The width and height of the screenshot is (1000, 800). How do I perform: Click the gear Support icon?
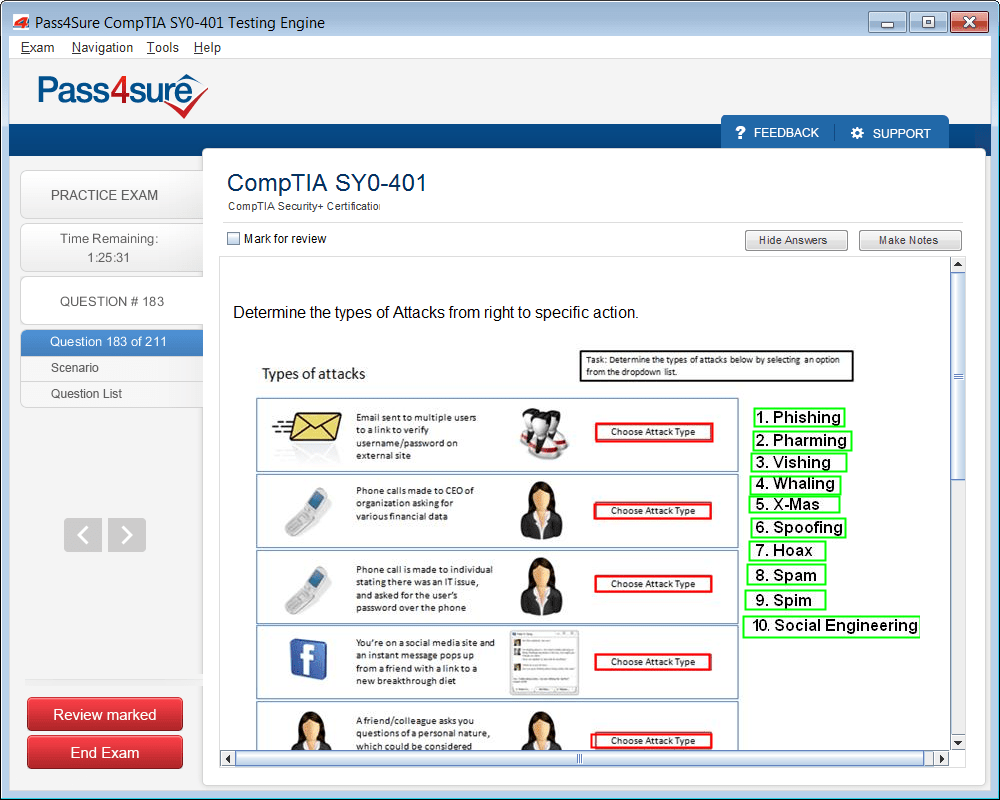coord(857,133)
